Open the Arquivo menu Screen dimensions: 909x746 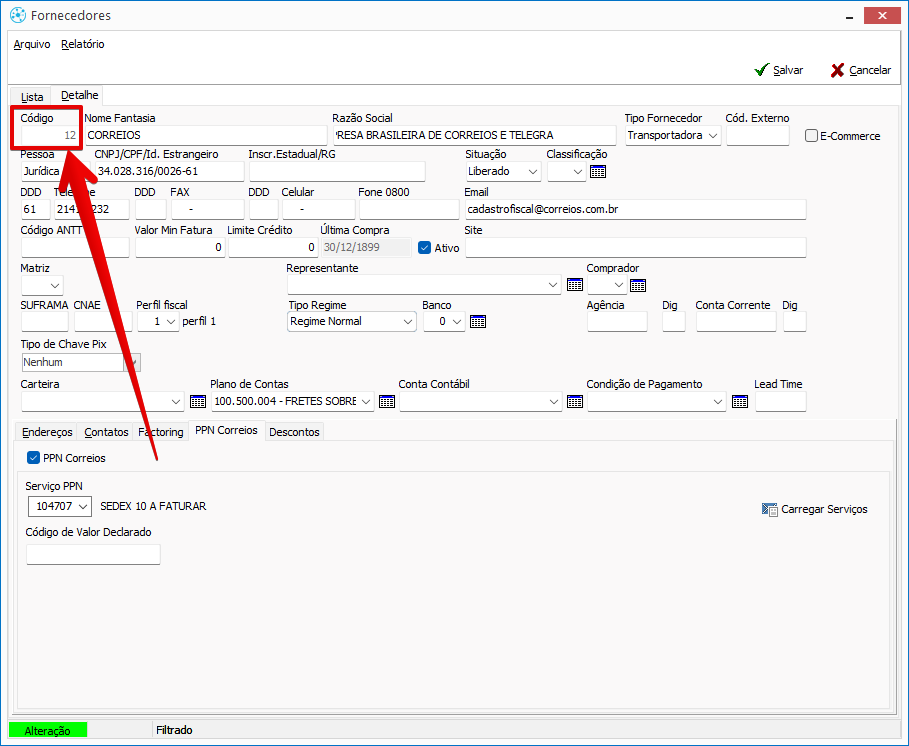click(x=32, y=44)
